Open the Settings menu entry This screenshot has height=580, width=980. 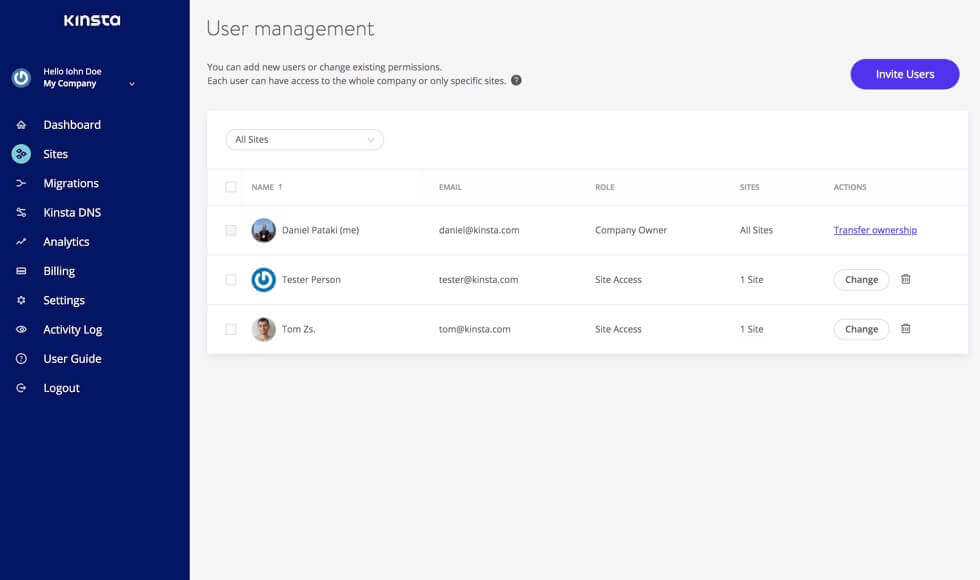point(63,299)
